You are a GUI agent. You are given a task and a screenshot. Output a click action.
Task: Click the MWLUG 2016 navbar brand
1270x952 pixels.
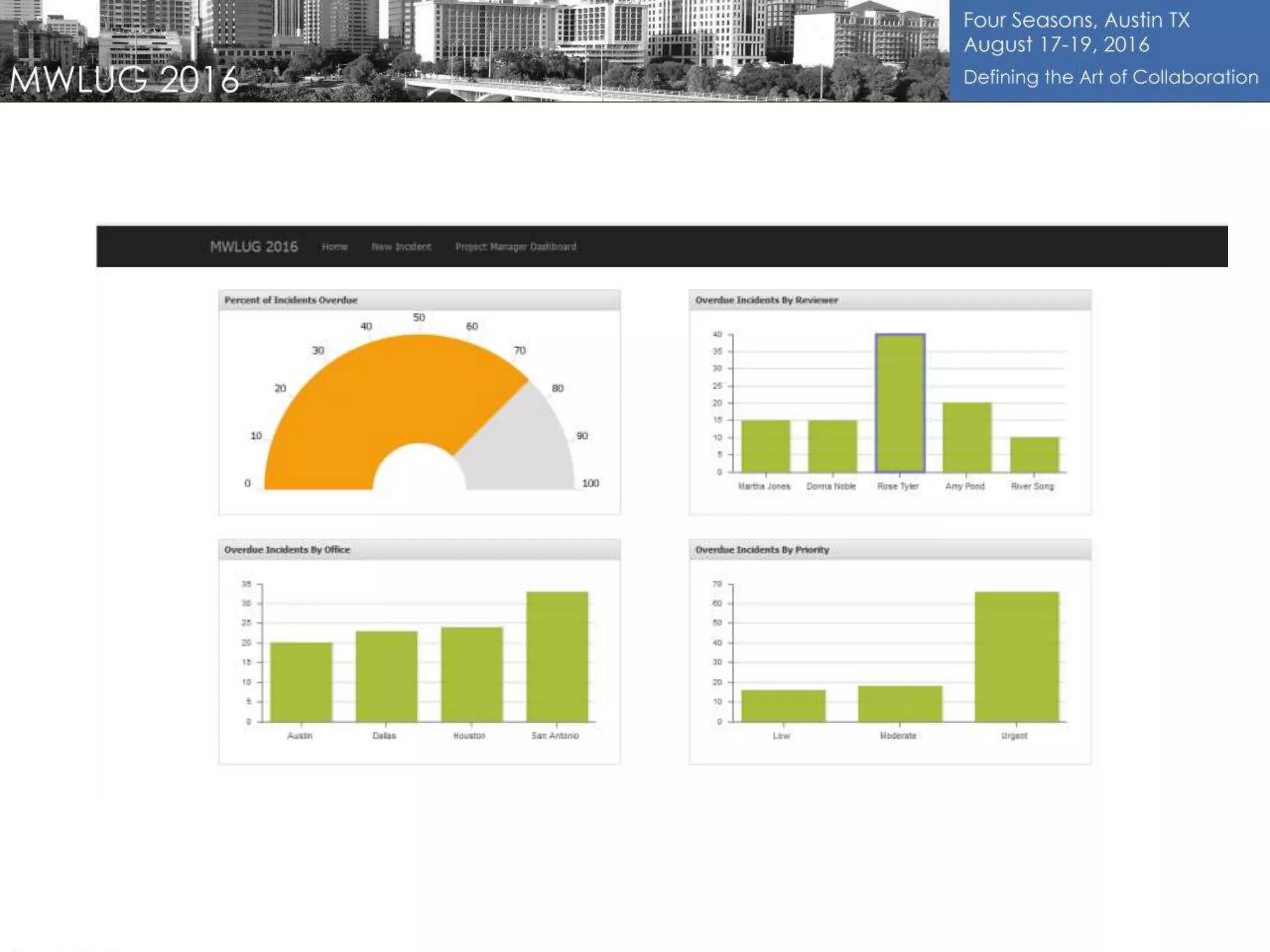254,247
